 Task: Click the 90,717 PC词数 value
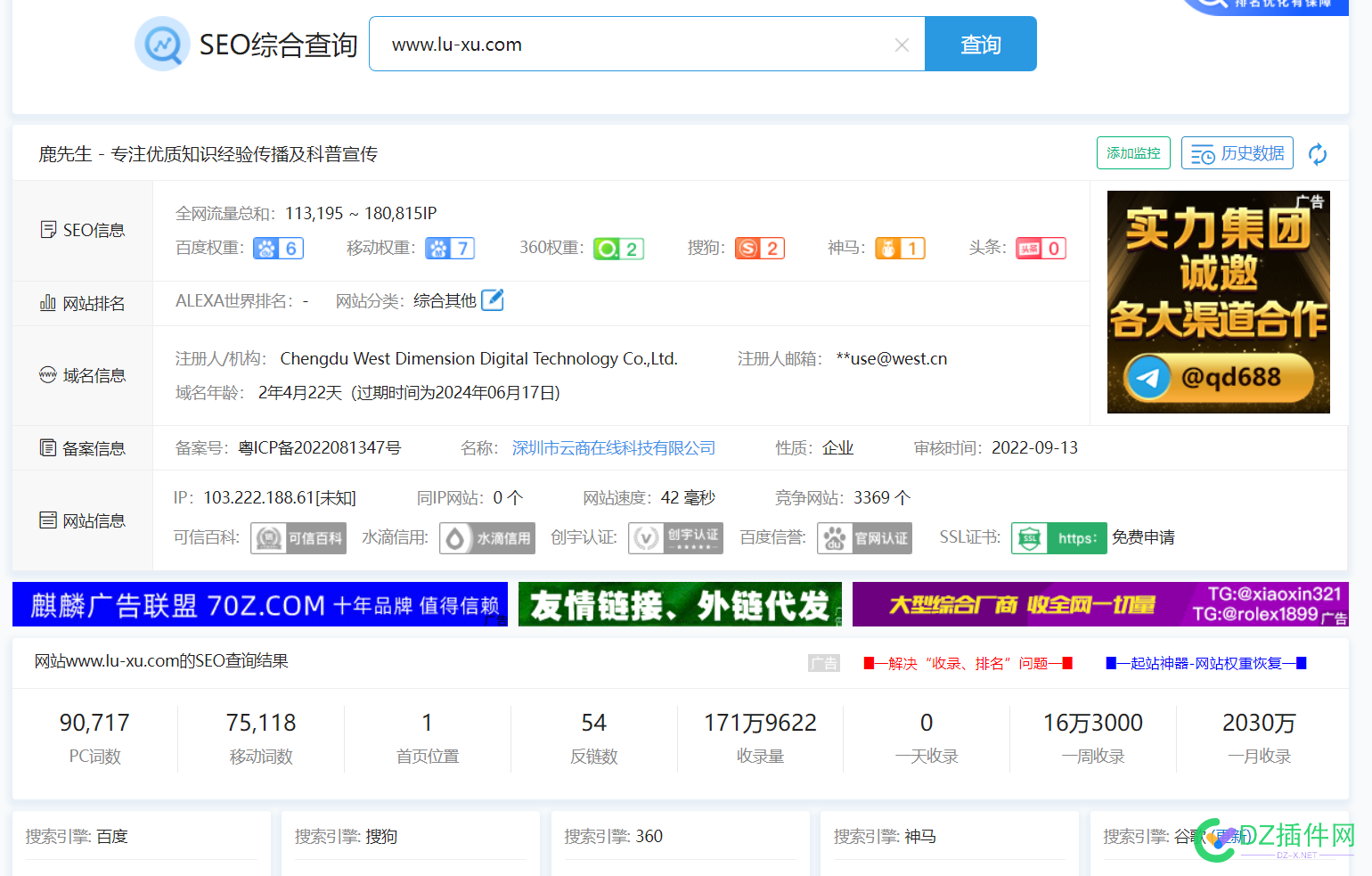tap(94, 723)
